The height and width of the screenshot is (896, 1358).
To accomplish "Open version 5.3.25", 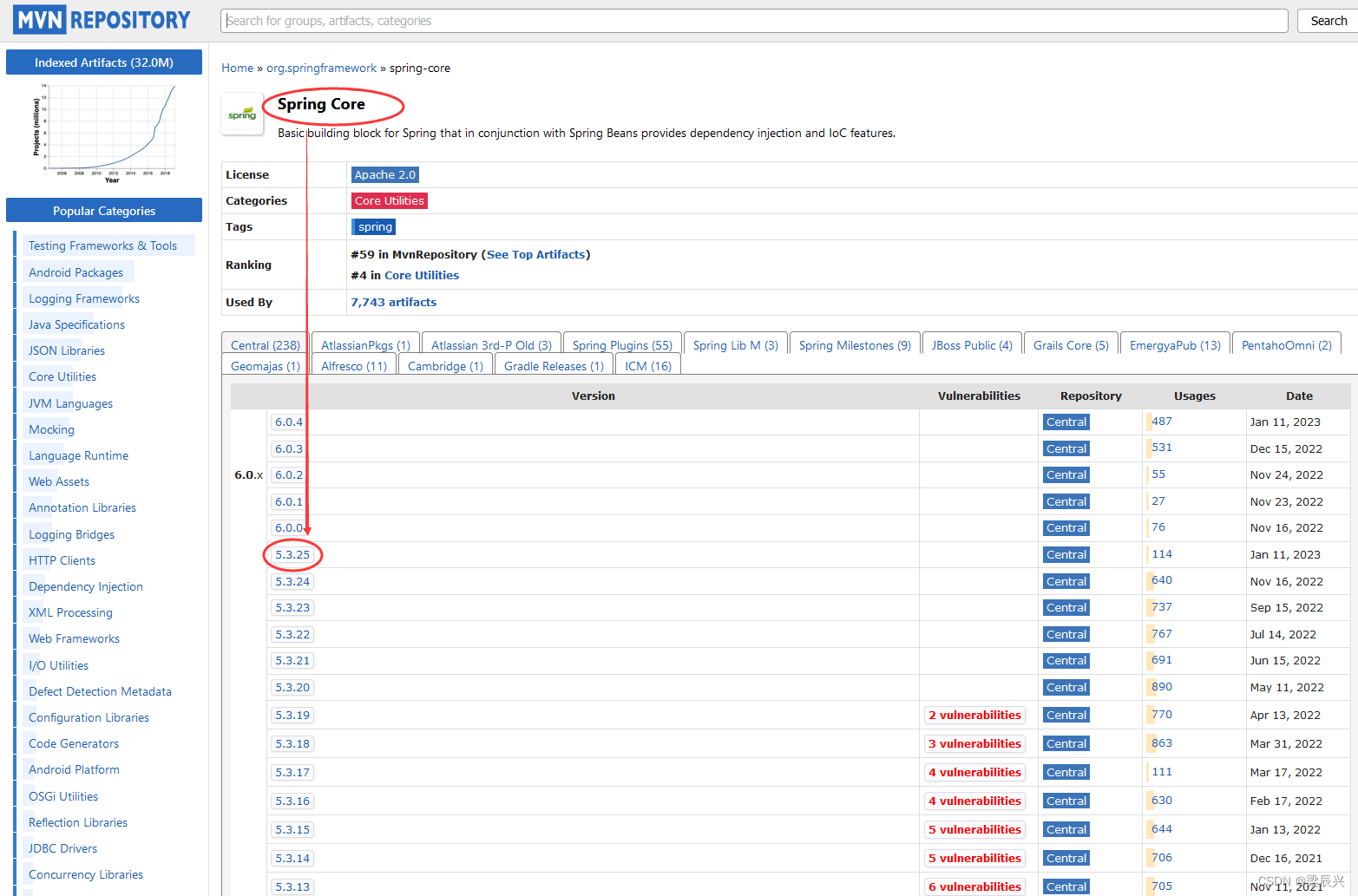I will click(x=292, y=554).
